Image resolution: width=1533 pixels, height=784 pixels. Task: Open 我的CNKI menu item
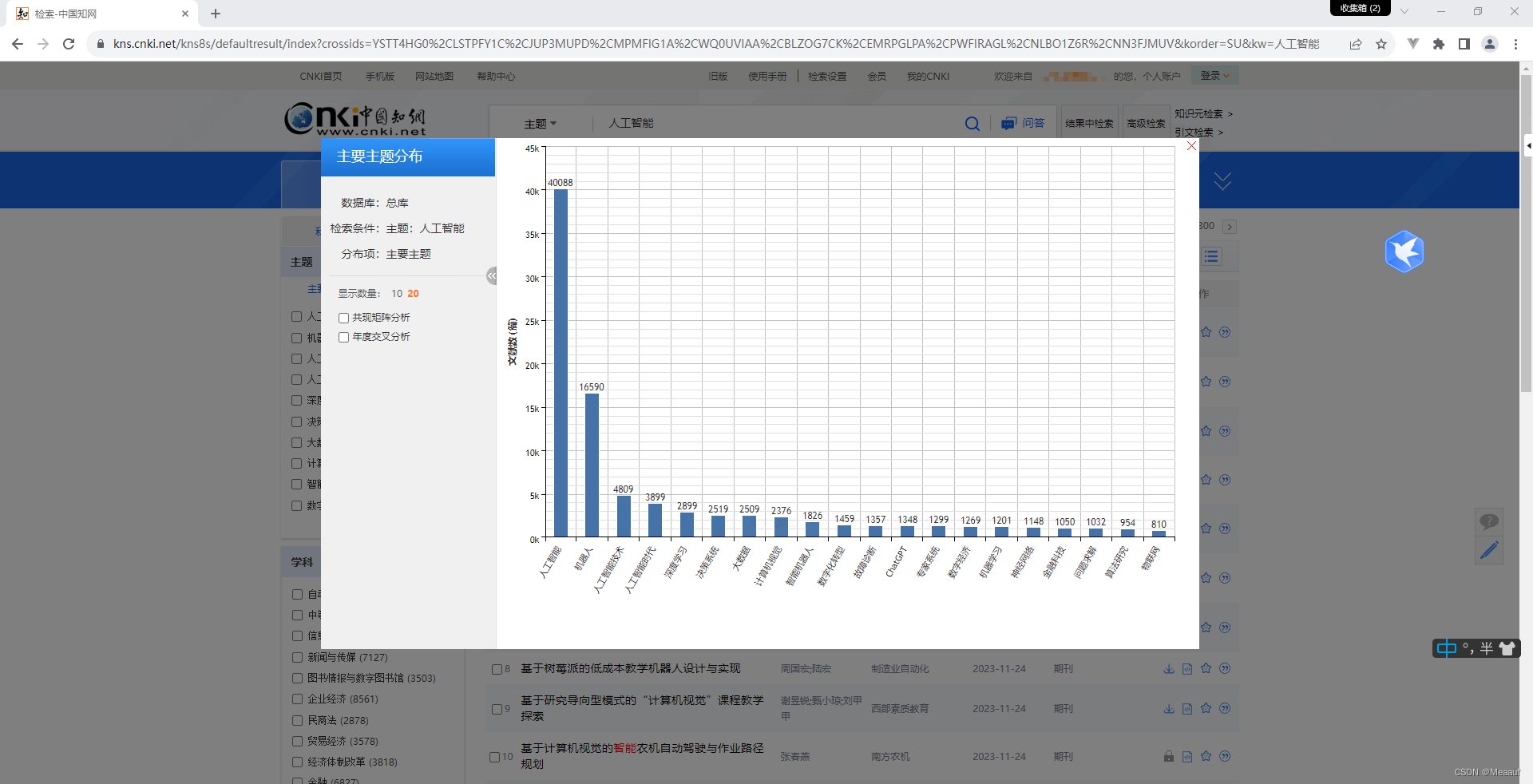click(x=928, y=77)
